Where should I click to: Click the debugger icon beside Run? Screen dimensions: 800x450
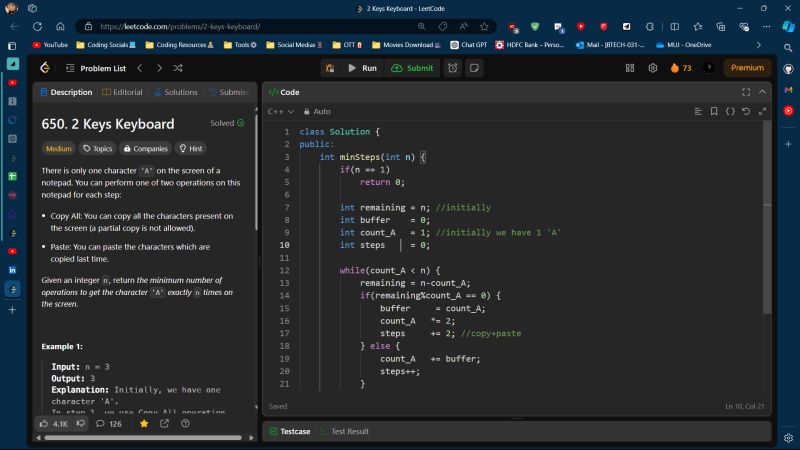click(x=330, y=68)
